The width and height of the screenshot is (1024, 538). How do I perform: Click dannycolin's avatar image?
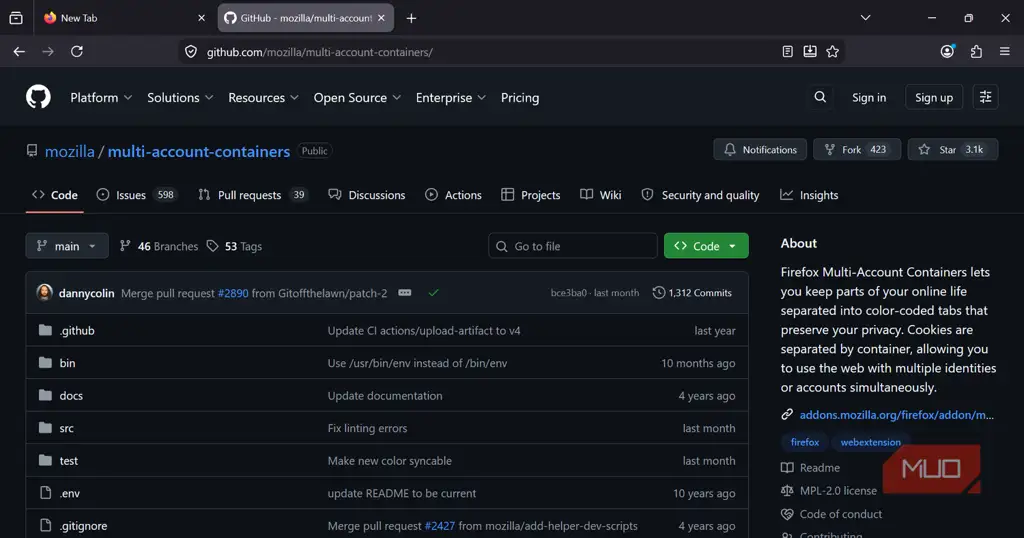(44, 293)
